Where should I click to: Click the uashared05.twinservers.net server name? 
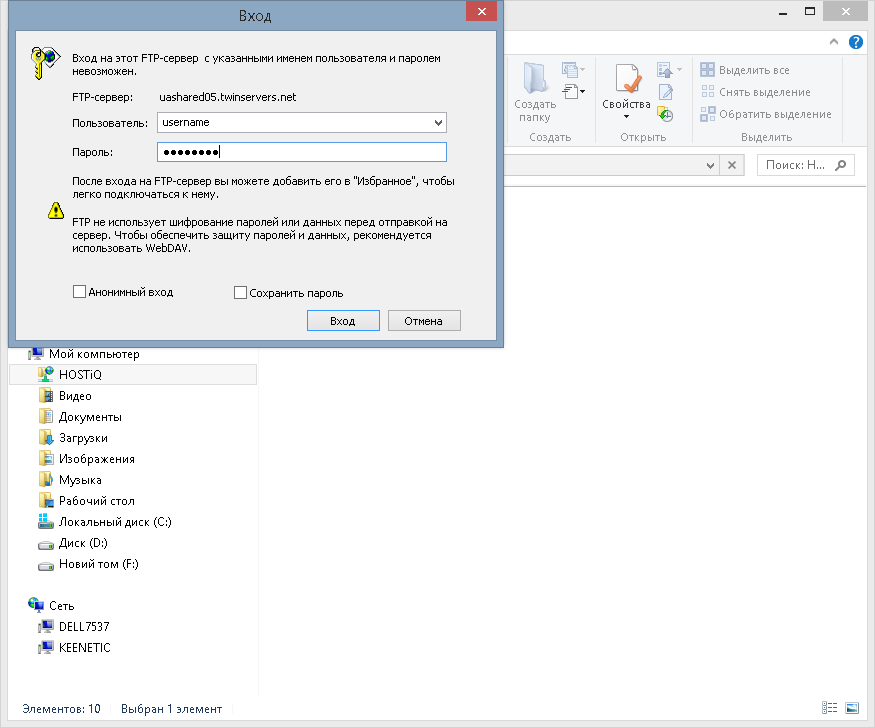coord(228,97)
